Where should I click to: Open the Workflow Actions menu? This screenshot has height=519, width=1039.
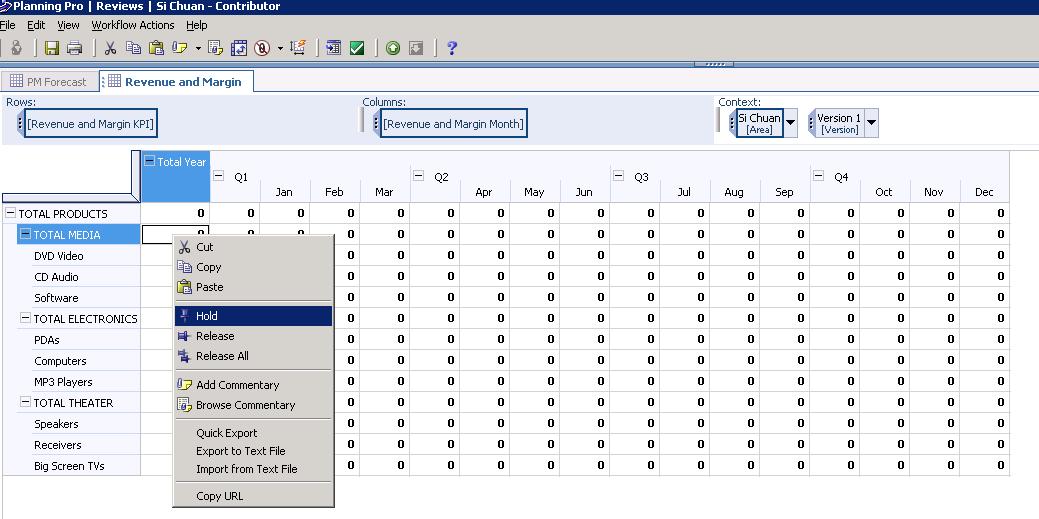(x=132, y=25)
